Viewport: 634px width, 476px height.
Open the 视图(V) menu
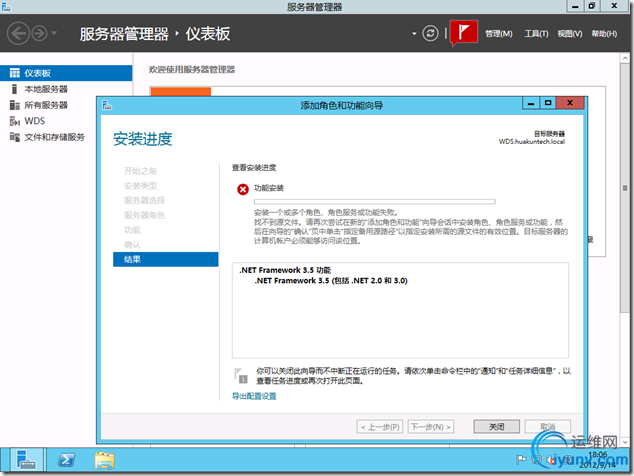coord(570,34)
